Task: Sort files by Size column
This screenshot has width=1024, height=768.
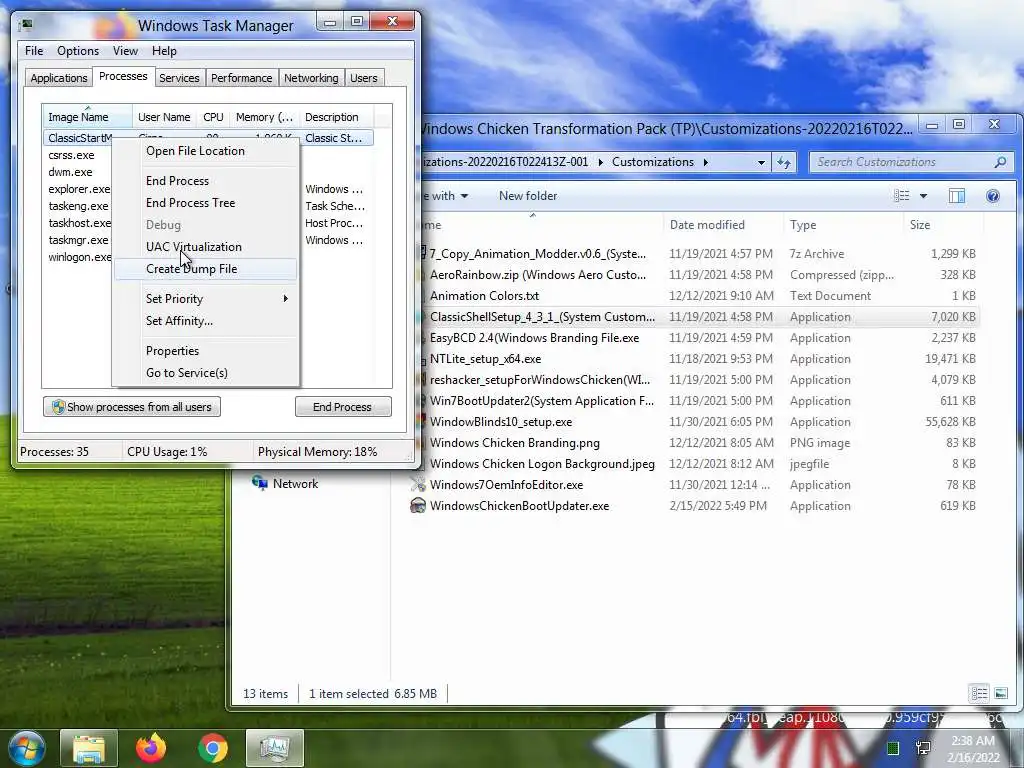Action: coord(944,225)
